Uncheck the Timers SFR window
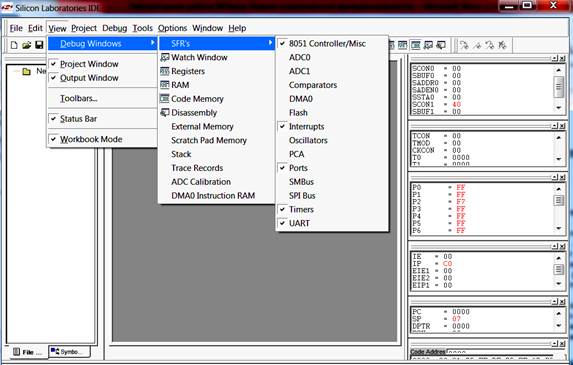The height and width of the screenshot is (365, 573). (x=332, y=209)
